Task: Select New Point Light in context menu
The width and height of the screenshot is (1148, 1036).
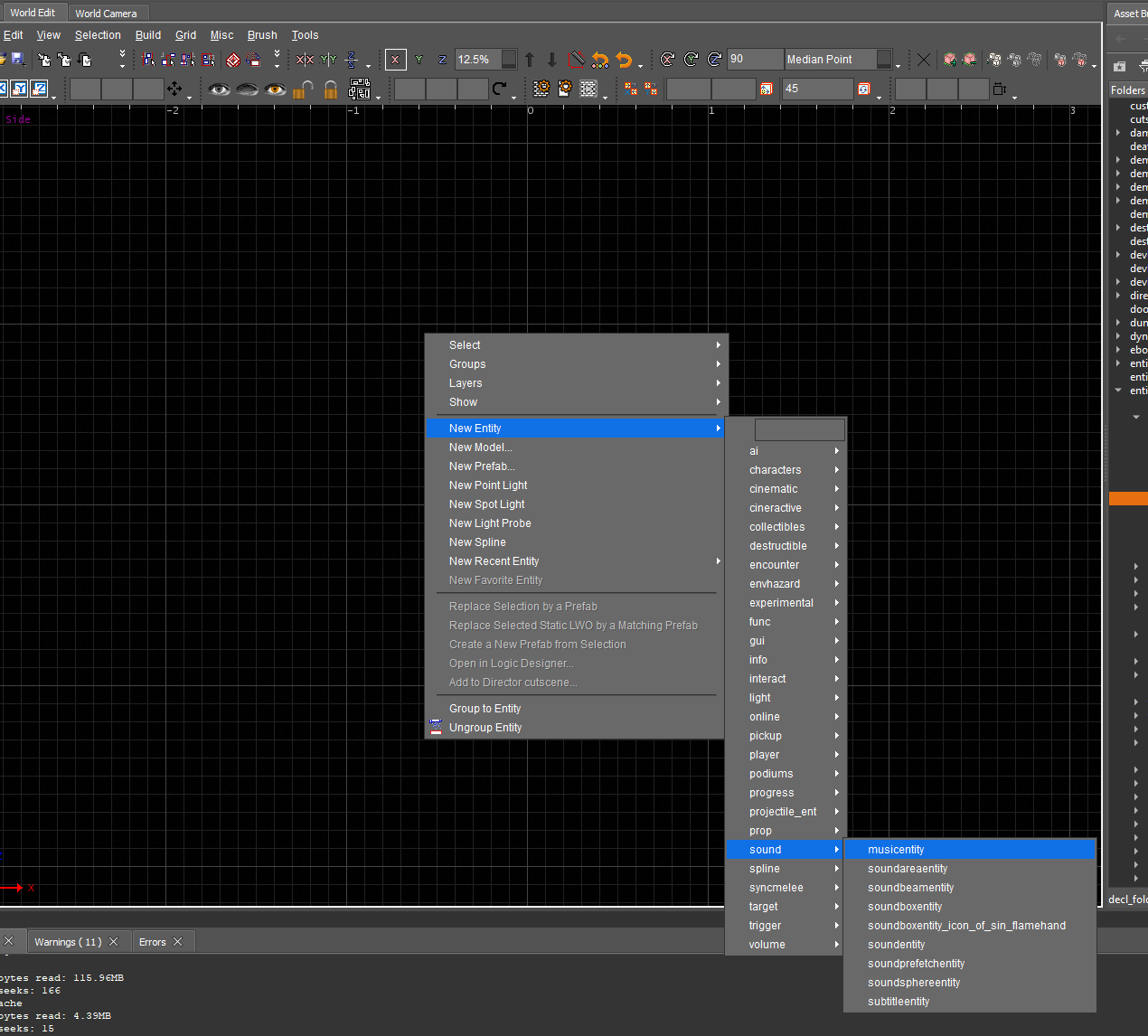Action: [575, 485]
